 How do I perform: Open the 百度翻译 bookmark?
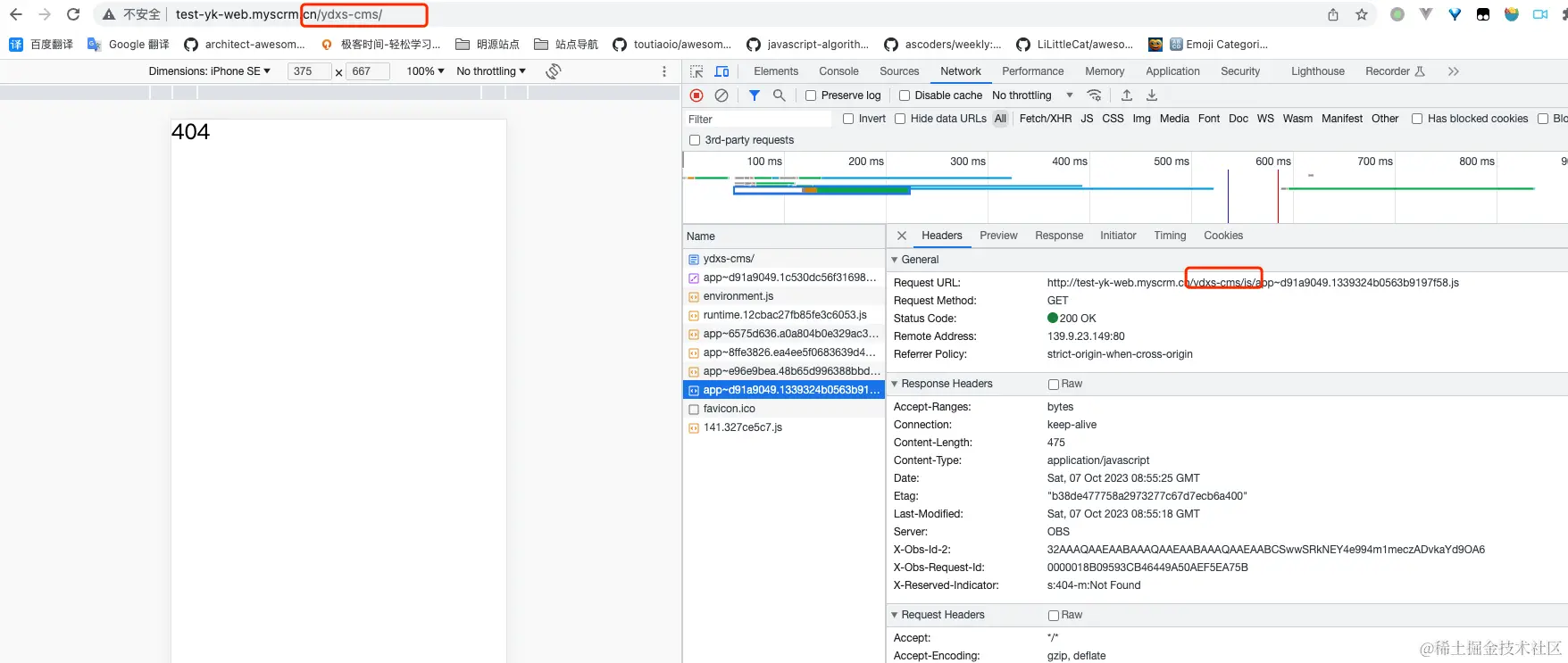point(41,44)
